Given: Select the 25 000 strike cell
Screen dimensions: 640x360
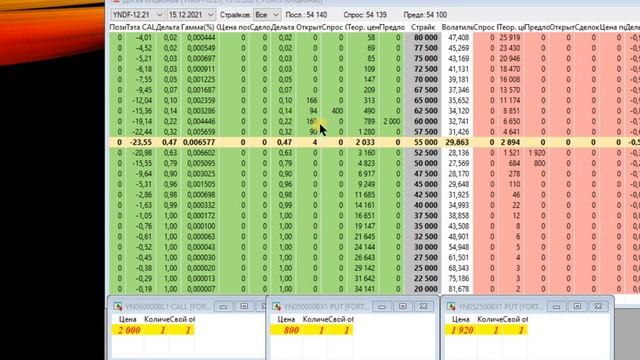Looking at the screenshot, I should pos(423,268).
